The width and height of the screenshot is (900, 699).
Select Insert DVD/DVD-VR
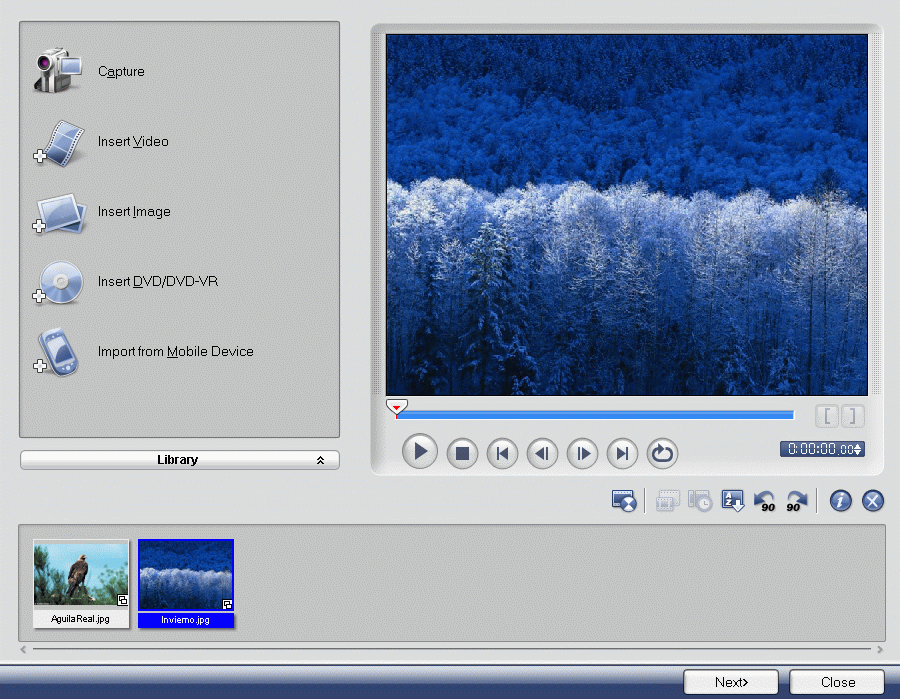coord(59,282)
